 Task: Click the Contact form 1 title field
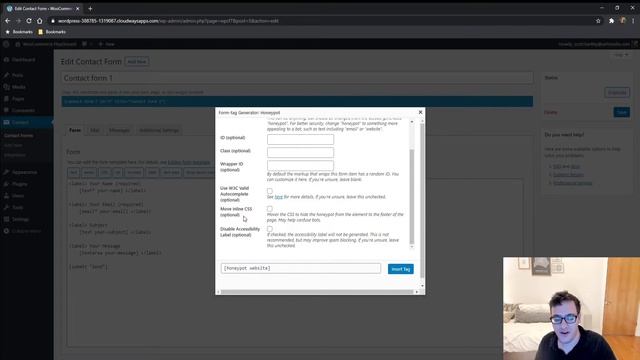297,78
